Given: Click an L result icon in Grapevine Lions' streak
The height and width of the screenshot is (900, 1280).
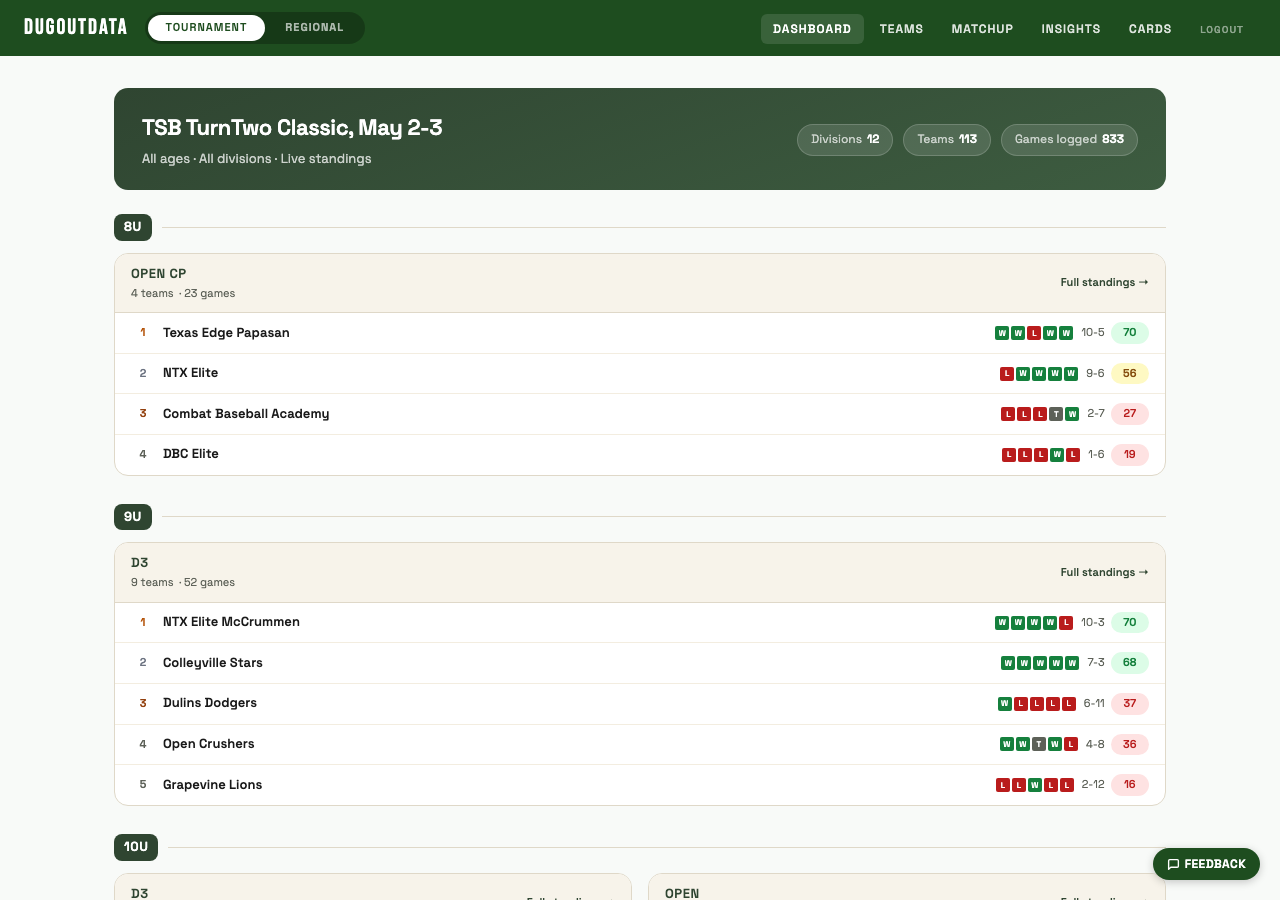Looking at the screenshot, I should (1003, 785).
